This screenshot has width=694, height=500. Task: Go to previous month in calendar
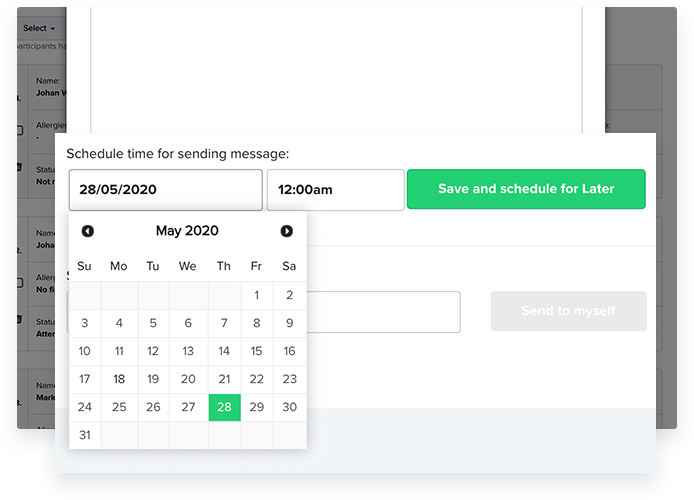pyautogui.click(x=88, y=231)
